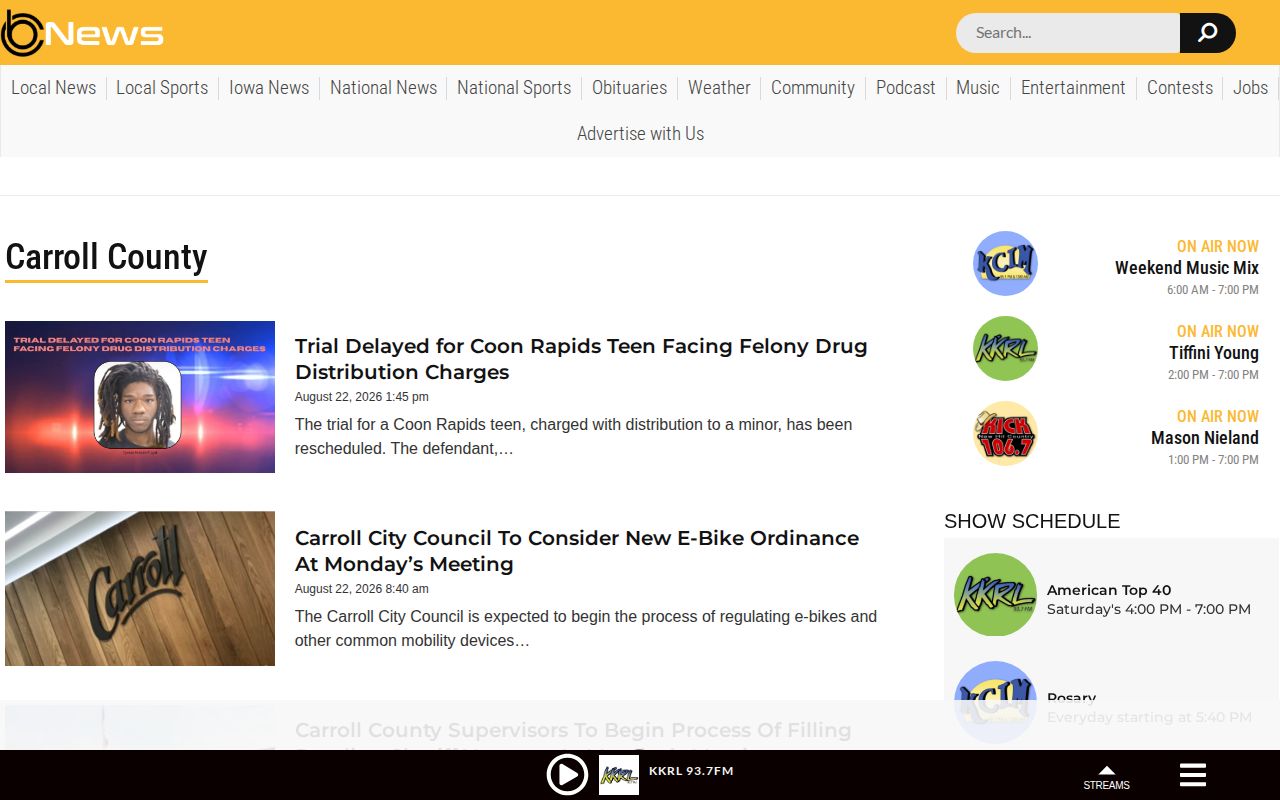Image resolution: width=1280 pixels, height=800 pixels.
Task: Open the Coon Rapids teen trial headline
Action: [581, 359]
